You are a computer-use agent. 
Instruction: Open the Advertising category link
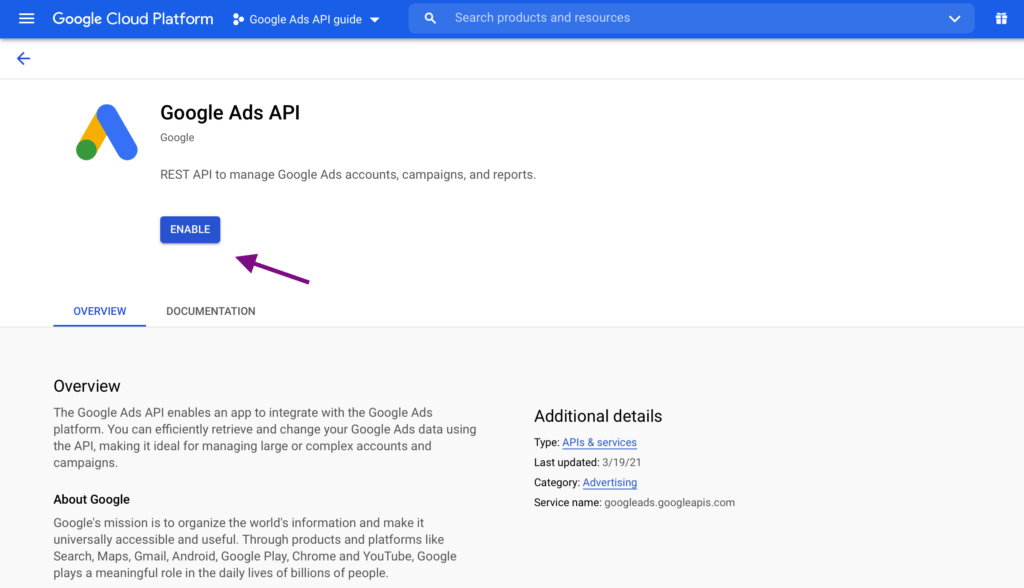pos(610,482)
